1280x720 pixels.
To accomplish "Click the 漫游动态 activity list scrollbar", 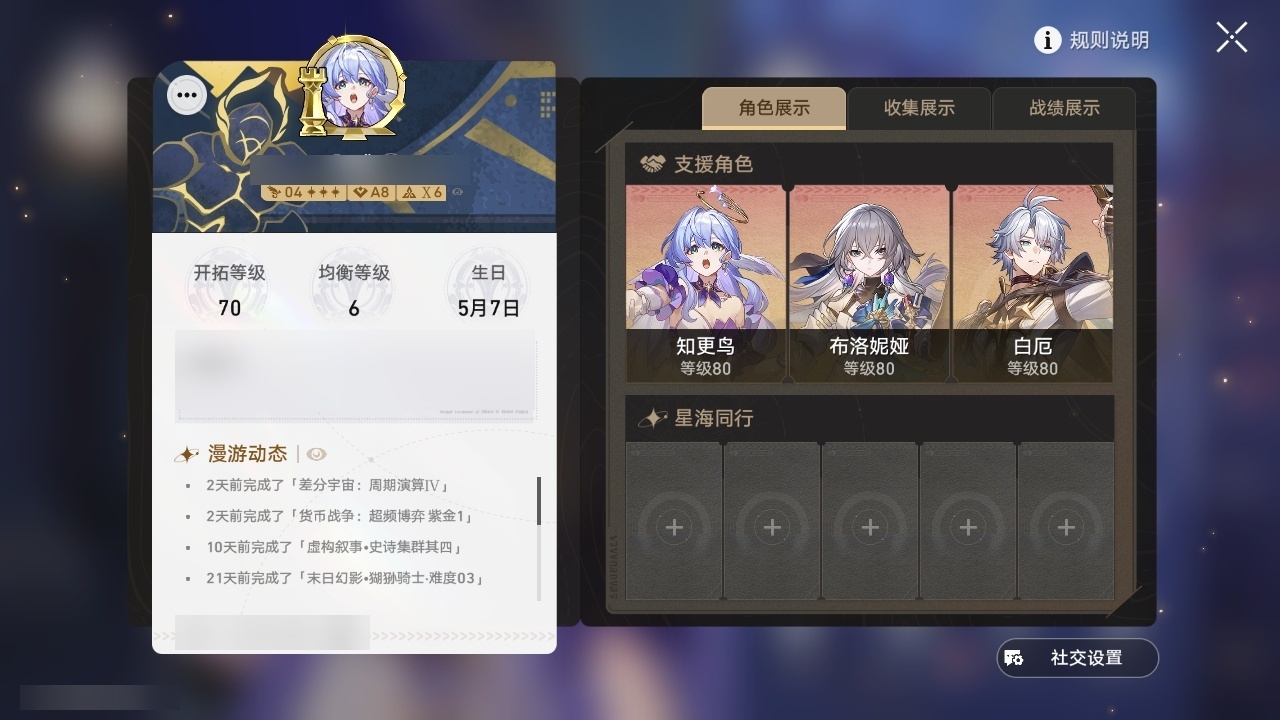I will 539,501.
